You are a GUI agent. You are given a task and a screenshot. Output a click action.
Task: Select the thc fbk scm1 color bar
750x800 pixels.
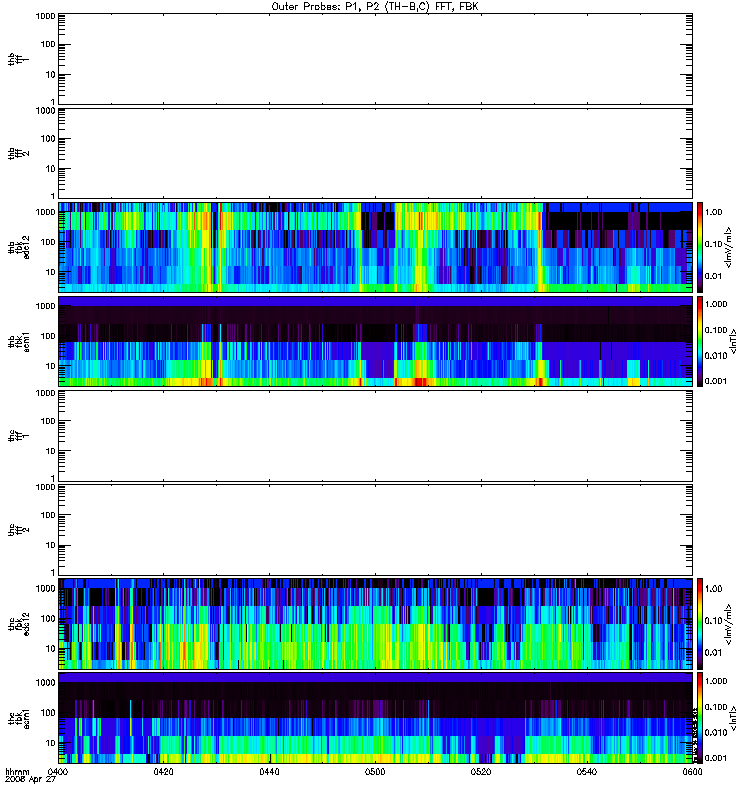pos(700,718)
